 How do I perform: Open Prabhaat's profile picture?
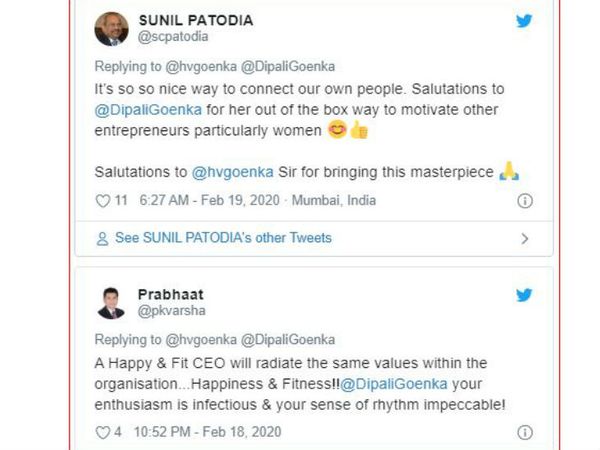[111, 303]
